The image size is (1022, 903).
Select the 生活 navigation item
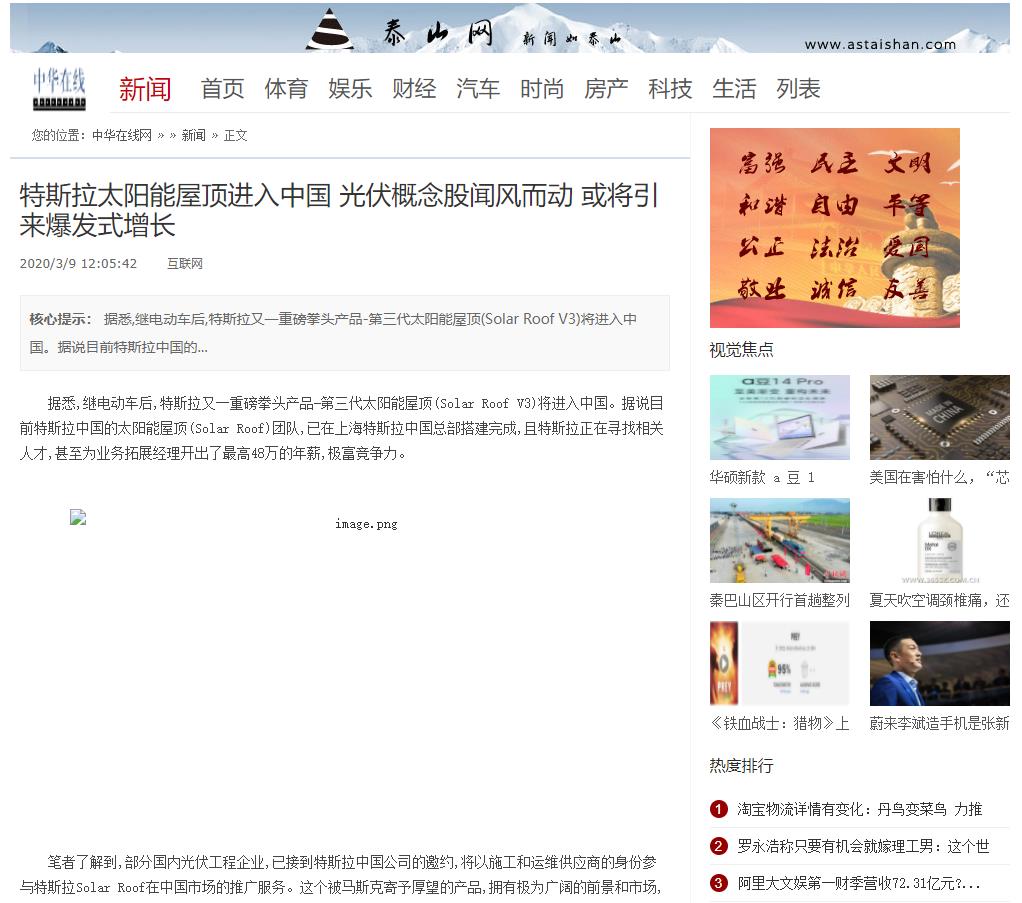[734, 89]
